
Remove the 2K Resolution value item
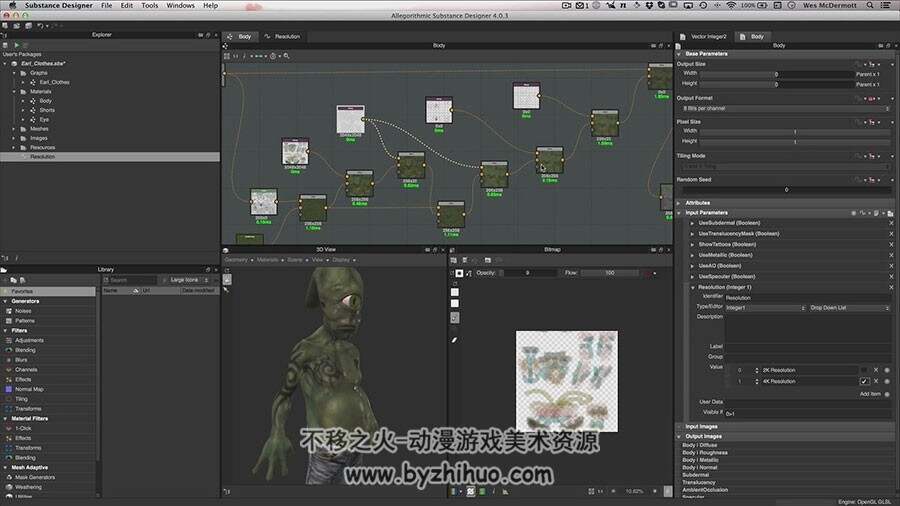coord(876,370)
